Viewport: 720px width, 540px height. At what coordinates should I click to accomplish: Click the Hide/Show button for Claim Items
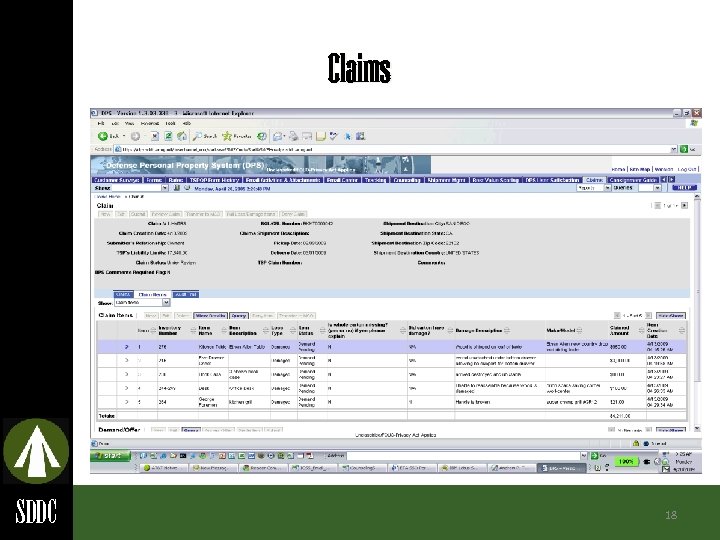click(671, 316)
